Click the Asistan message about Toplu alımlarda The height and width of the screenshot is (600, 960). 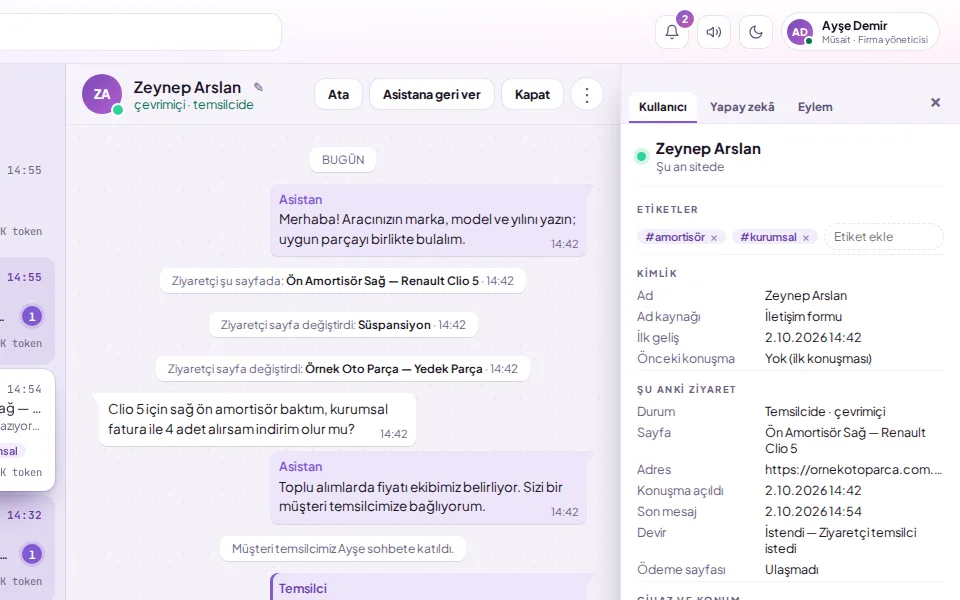pos(429,489)
